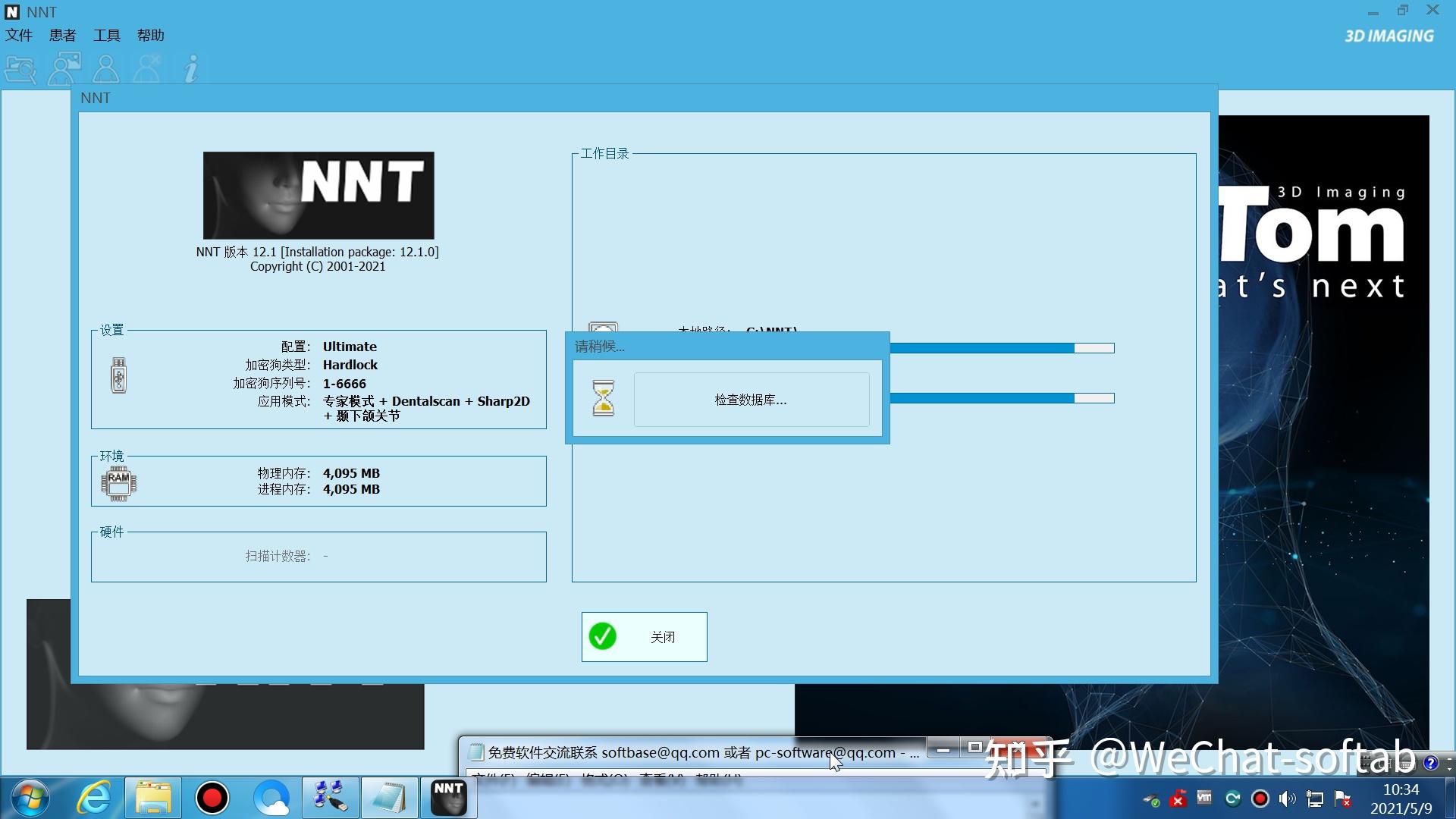Open the 工具 menu
Image resolution: width=1456 pixels, height=819 pixels.
pos(106,36)
